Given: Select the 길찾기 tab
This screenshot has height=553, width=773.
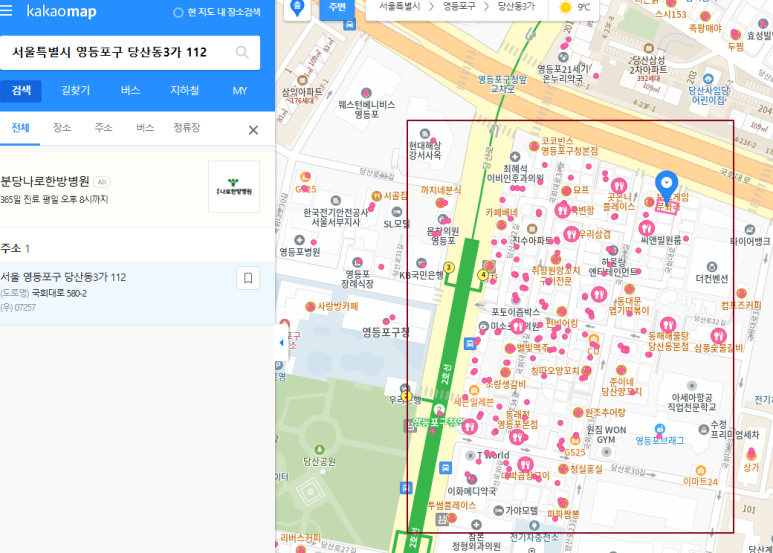Looking at the screenshot, I should click(x=75, y=91).
